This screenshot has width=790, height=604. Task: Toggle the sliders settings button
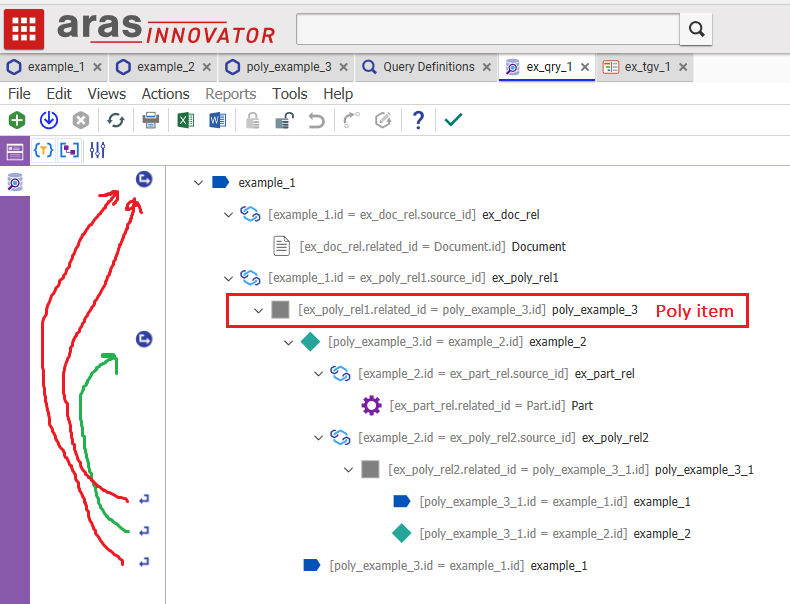(97, 151)
